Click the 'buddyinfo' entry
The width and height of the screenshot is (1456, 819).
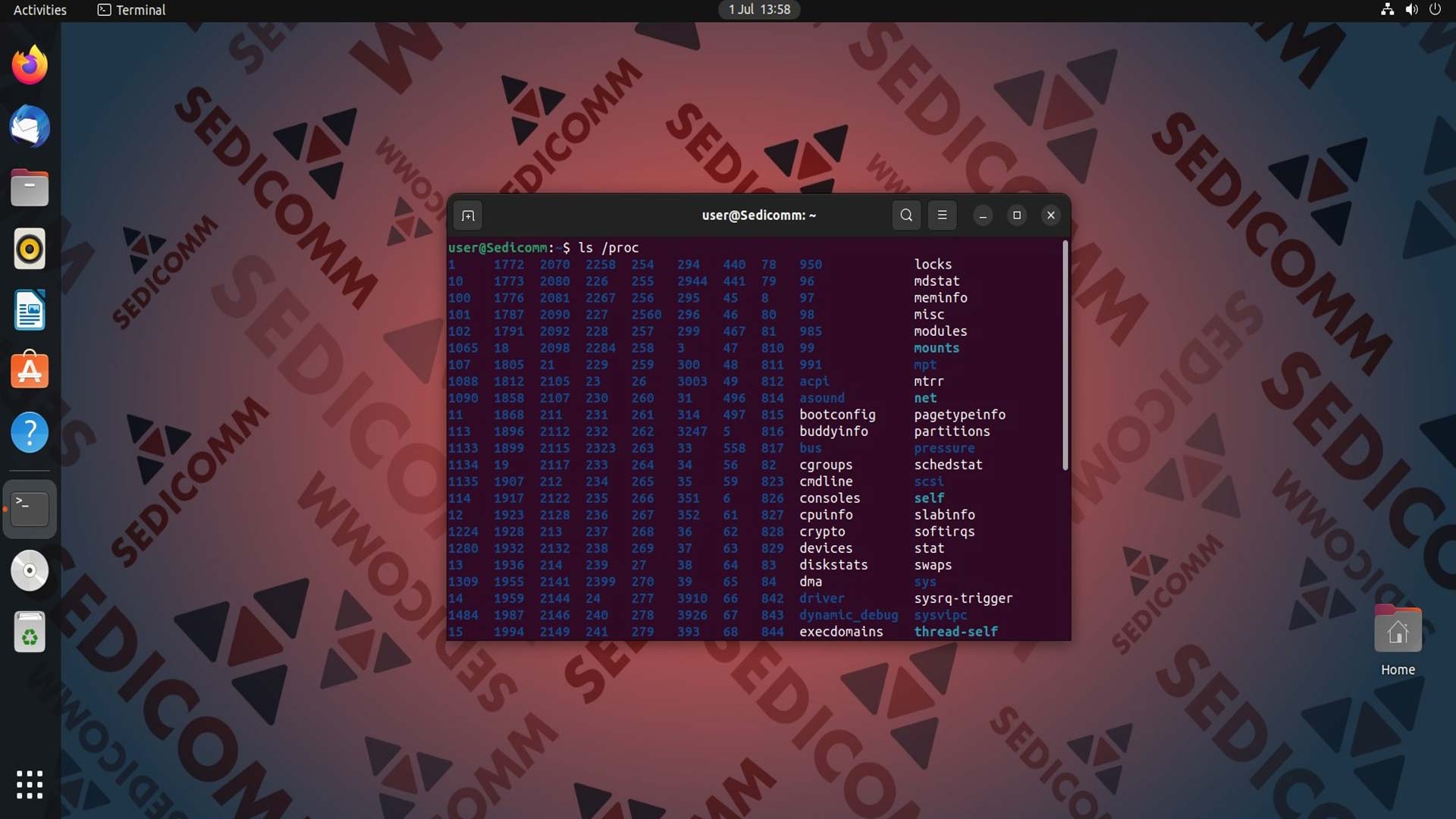833,431
